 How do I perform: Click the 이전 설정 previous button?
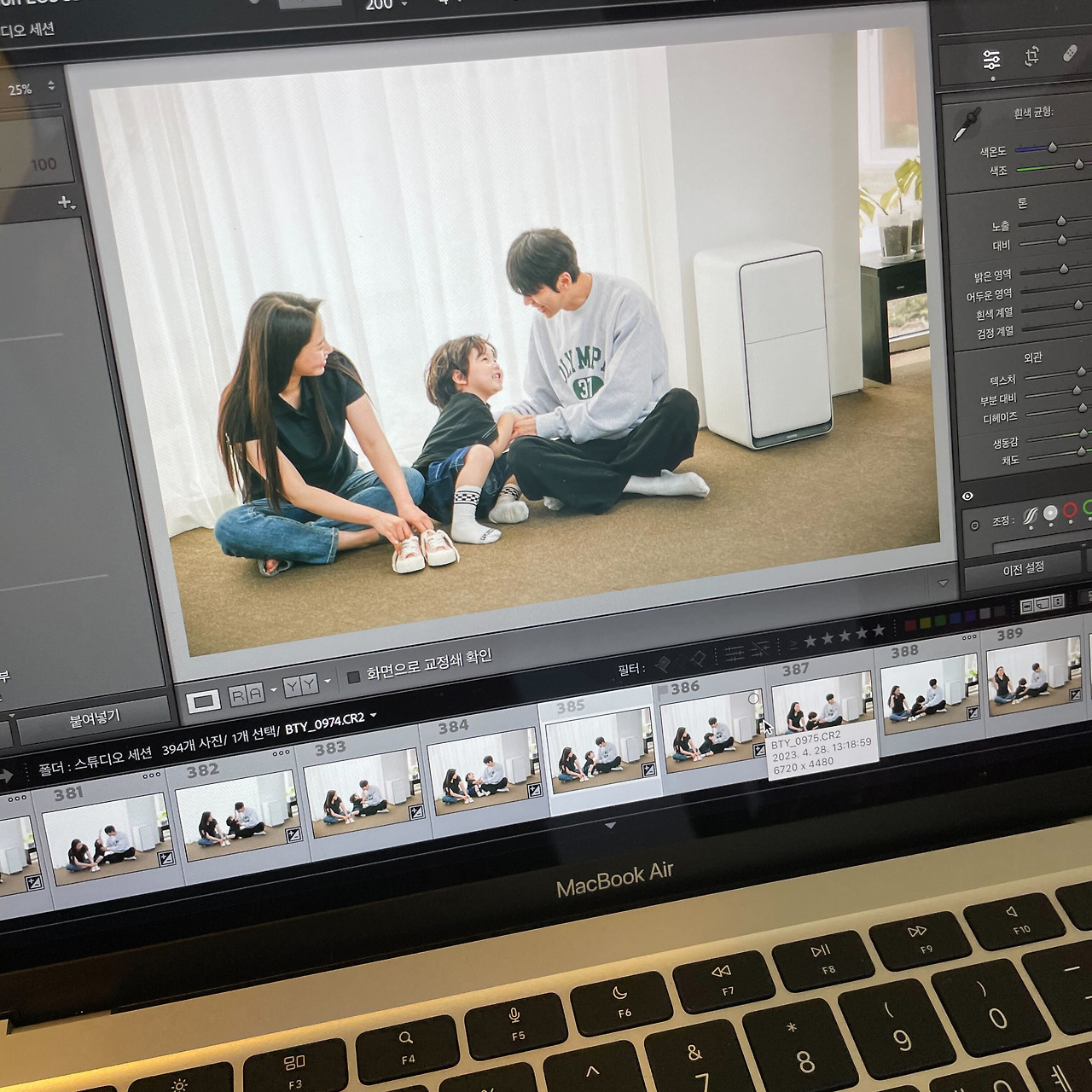click(1023, 568)
